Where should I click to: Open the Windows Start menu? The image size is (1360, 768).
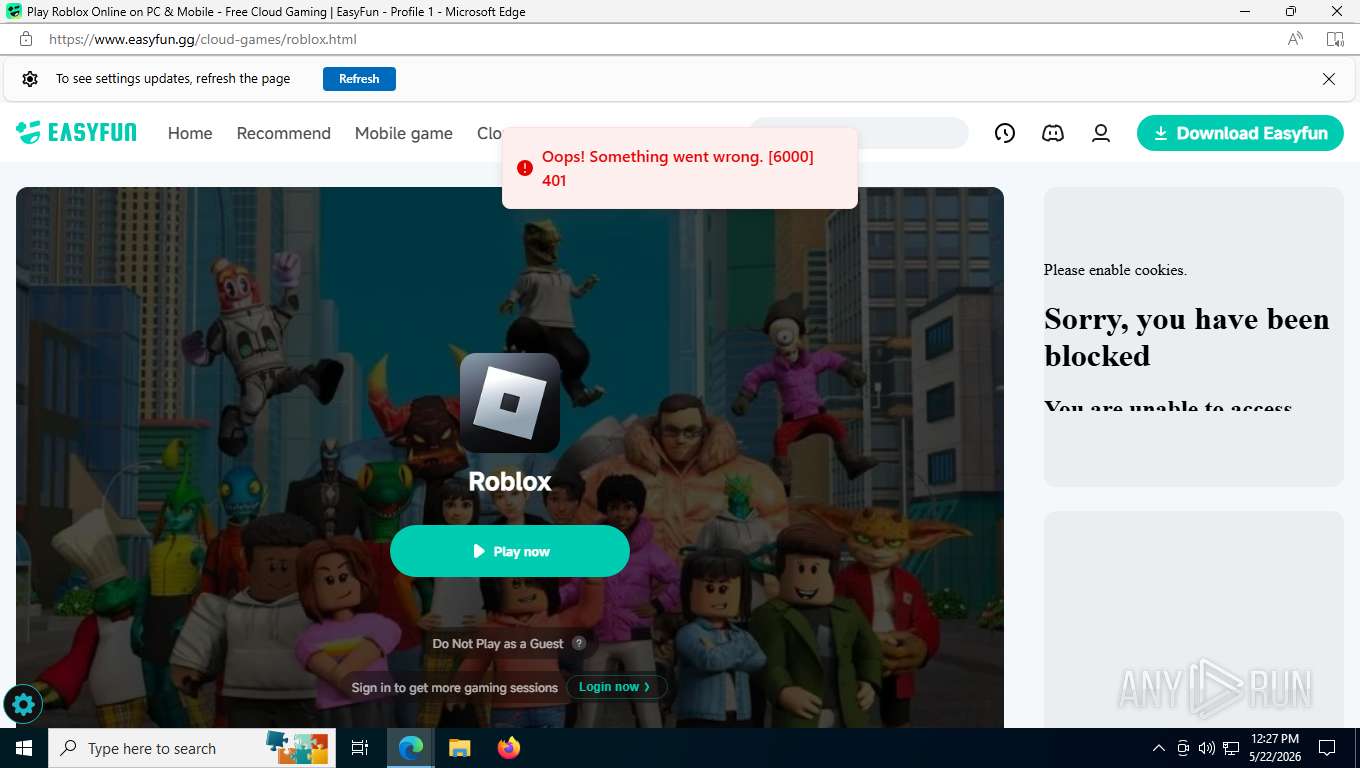[x=24, y=748]
